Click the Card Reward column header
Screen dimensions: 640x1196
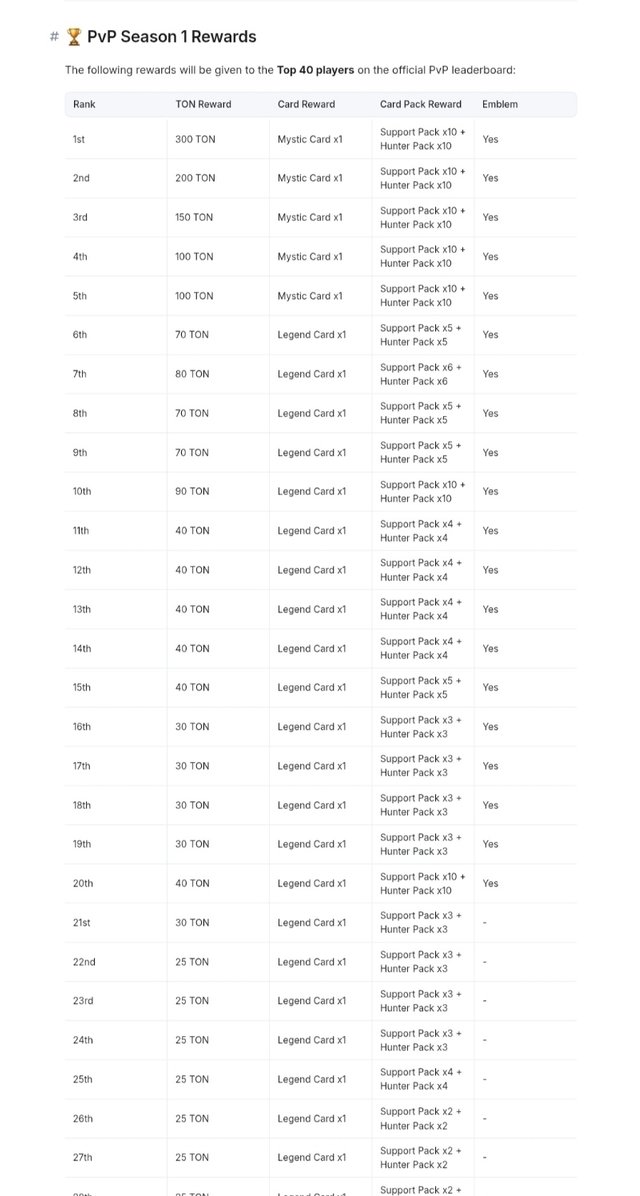click(x=306, y=104)
